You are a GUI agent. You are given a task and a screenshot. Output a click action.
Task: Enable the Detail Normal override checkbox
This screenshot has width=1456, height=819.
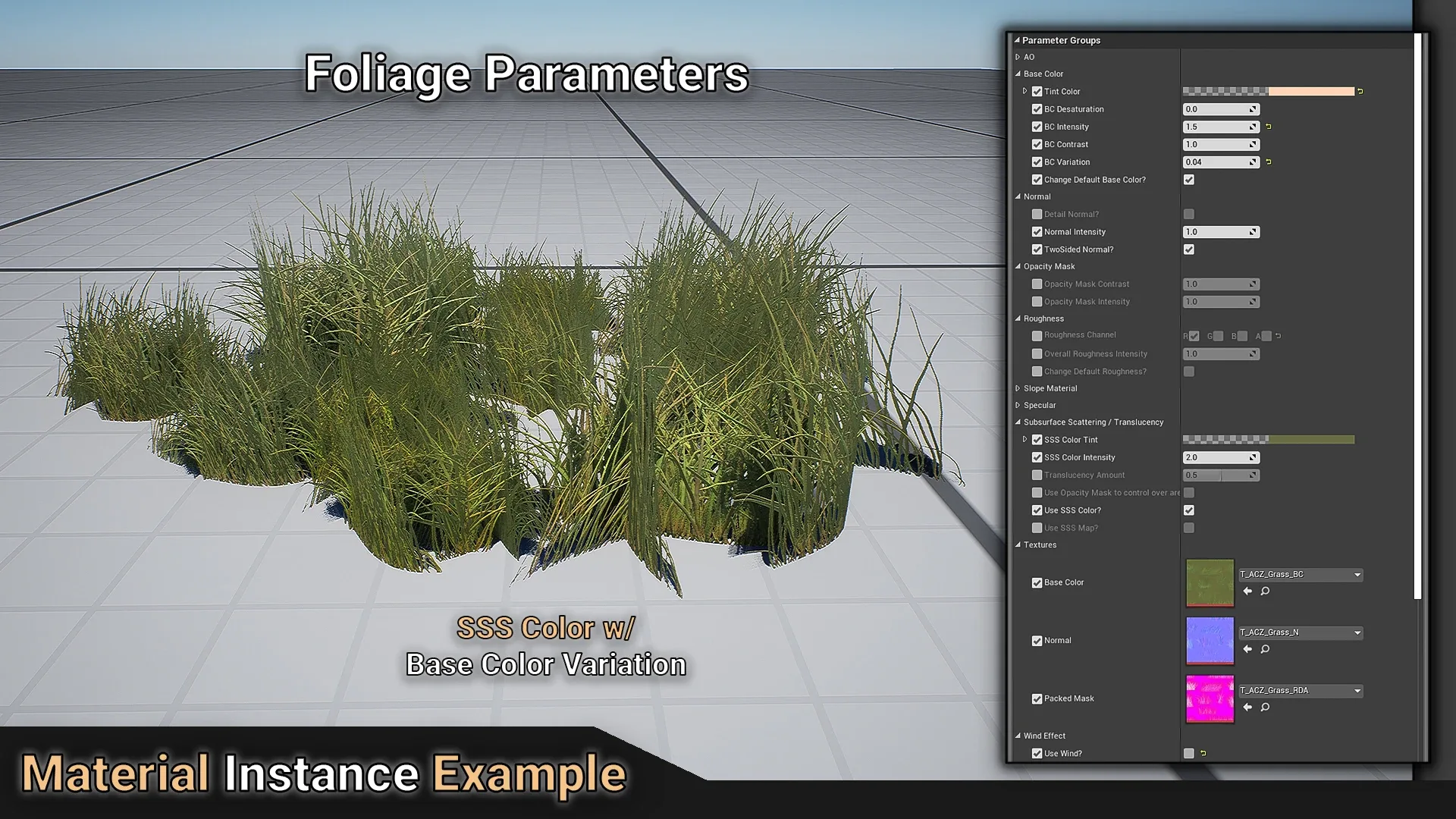[1037, 215]
